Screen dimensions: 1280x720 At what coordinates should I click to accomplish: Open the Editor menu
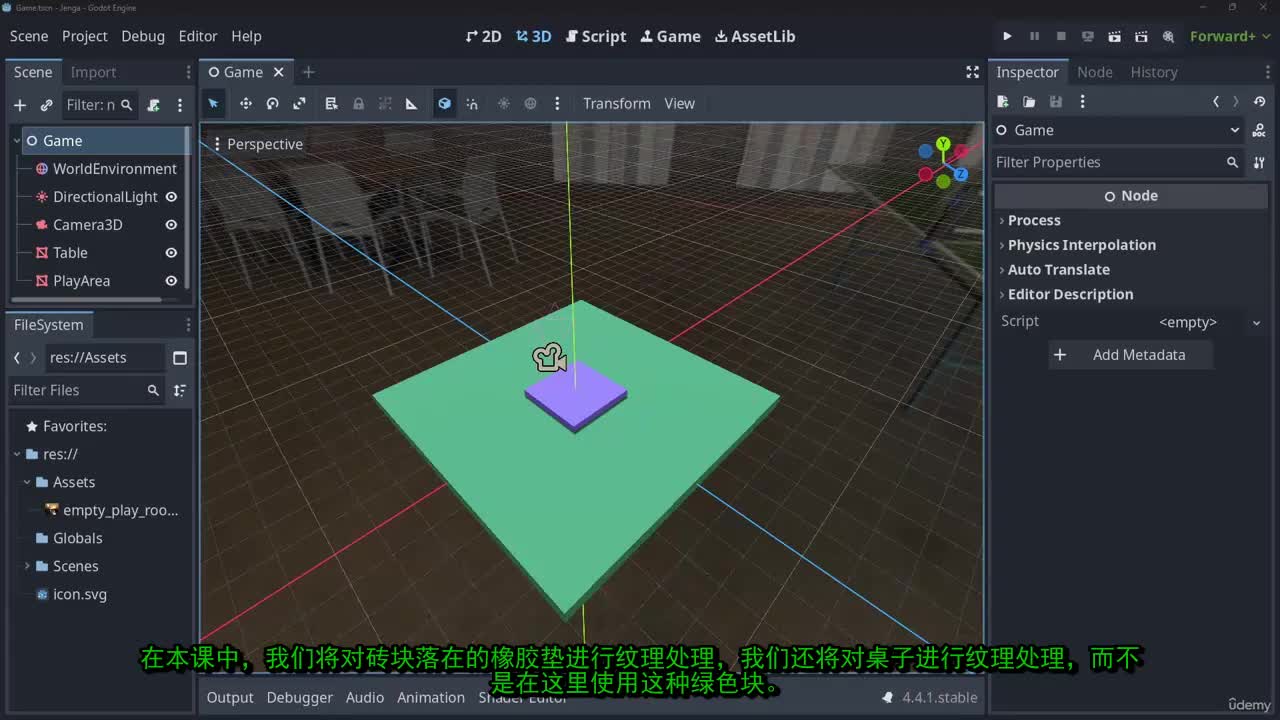(x=198, y=36)
